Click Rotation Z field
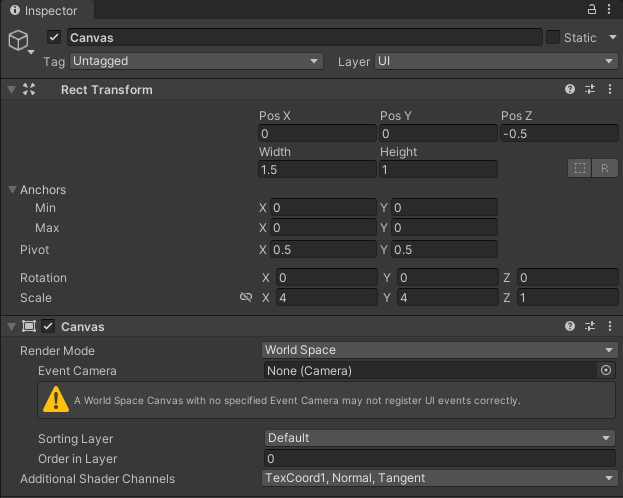623x498 pixels. [568, 277]
